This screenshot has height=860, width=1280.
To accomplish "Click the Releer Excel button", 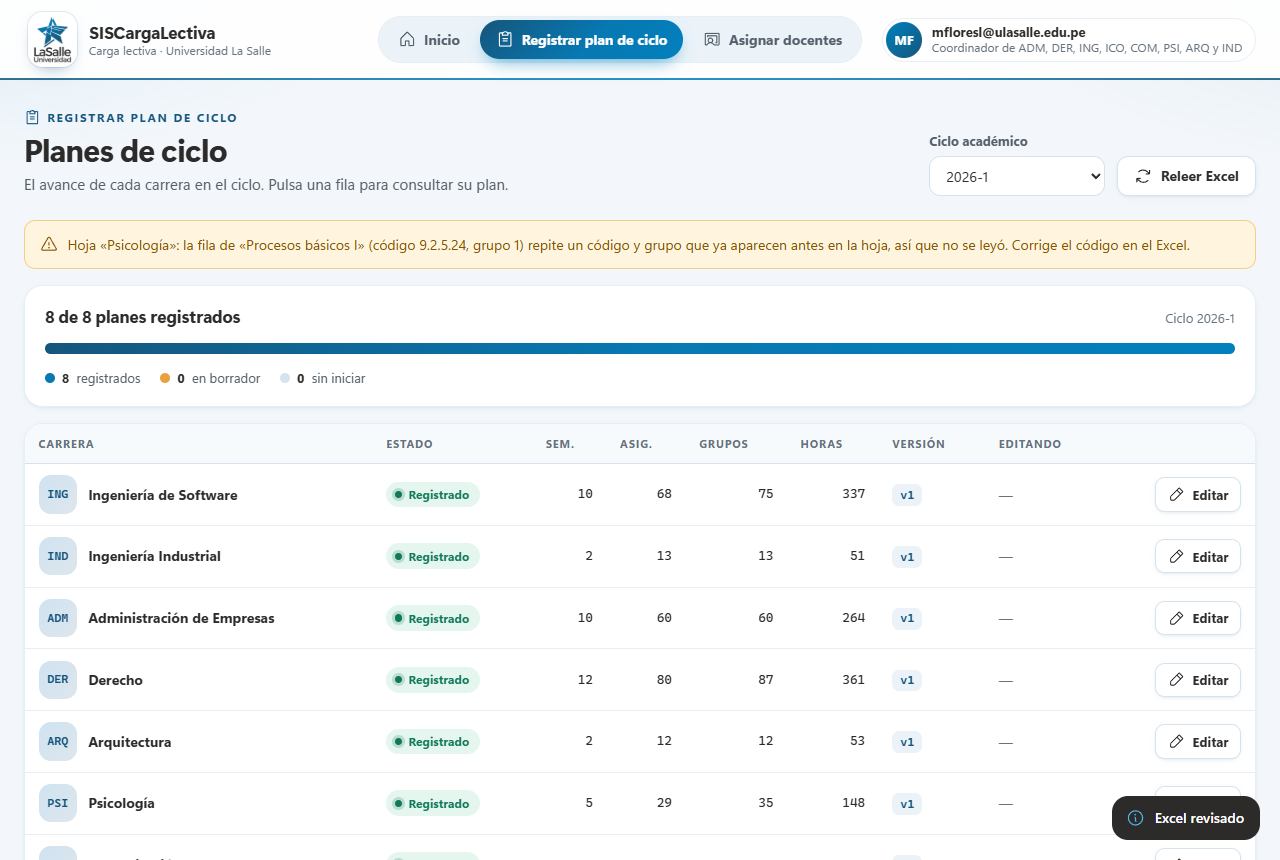I will click(x=1186, y=176).
